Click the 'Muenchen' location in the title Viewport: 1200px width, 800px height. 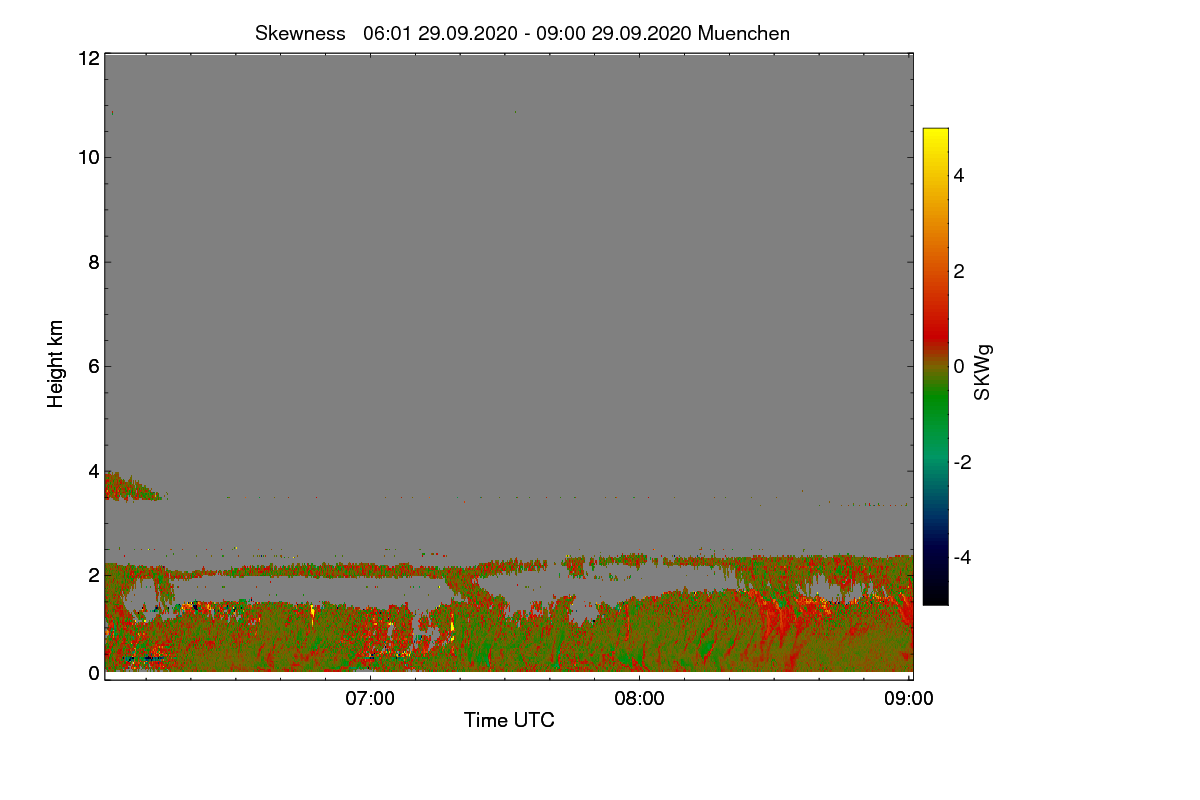click(x=744, y=33)
